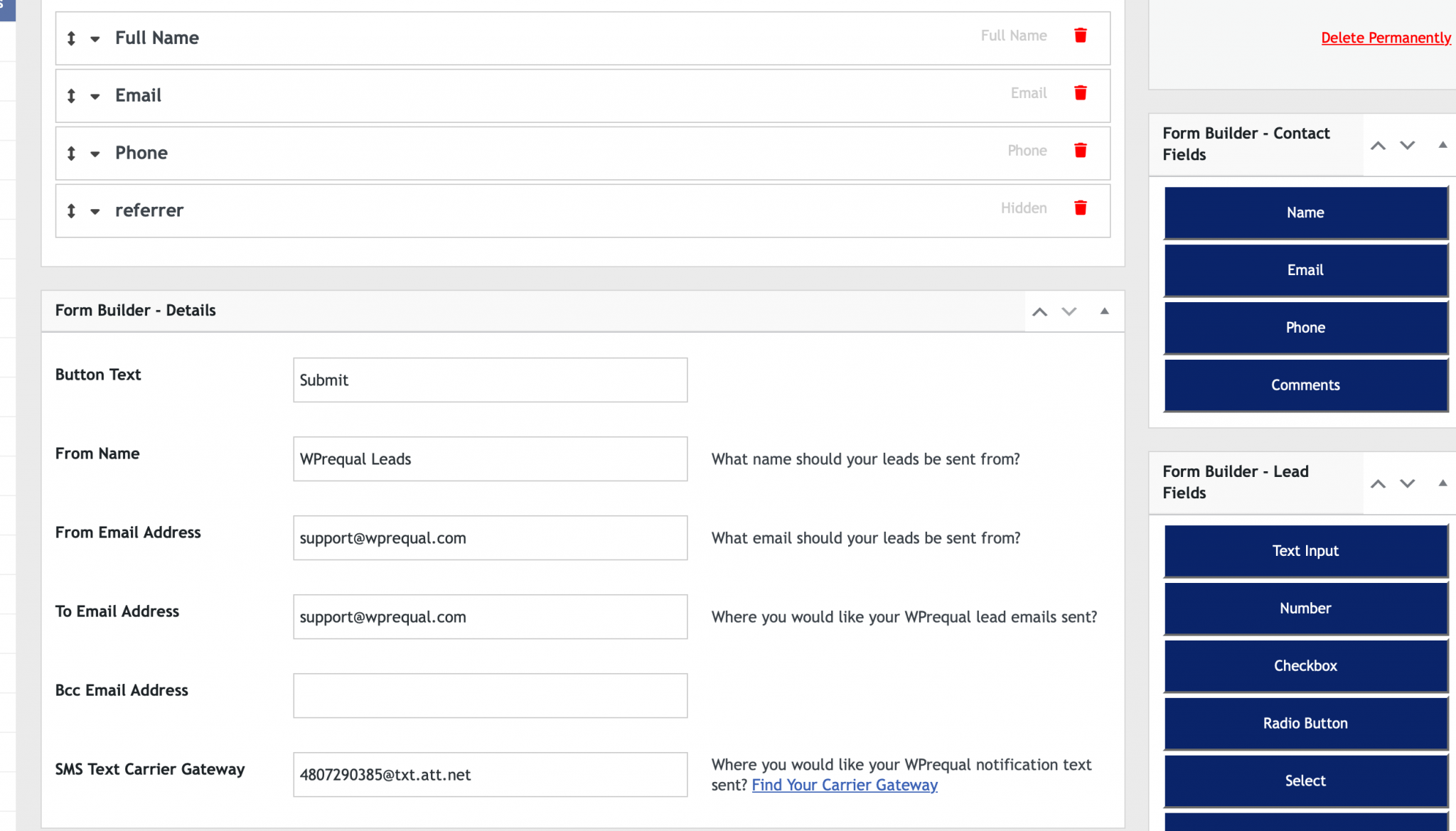Add a Comments contact field
This screenshot has height=831, width=1456.
(1305, 385)
